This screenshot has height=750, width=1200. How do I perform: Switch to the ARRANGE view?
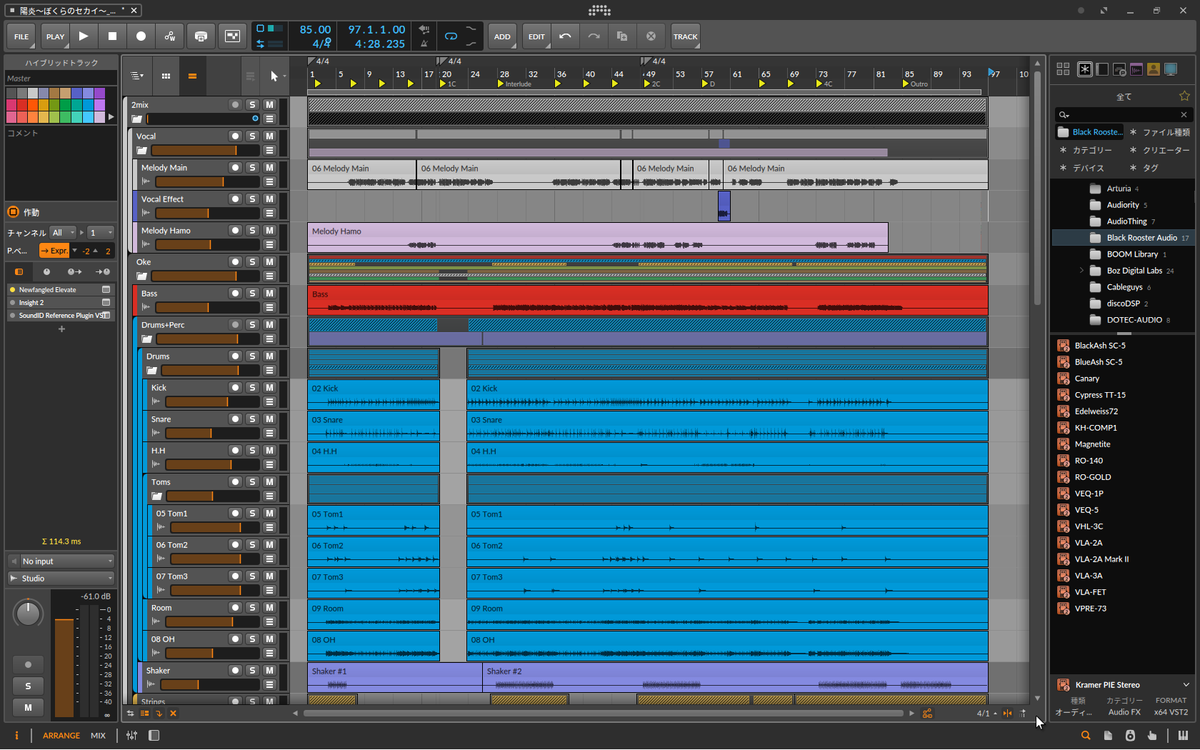click(61, 736)
